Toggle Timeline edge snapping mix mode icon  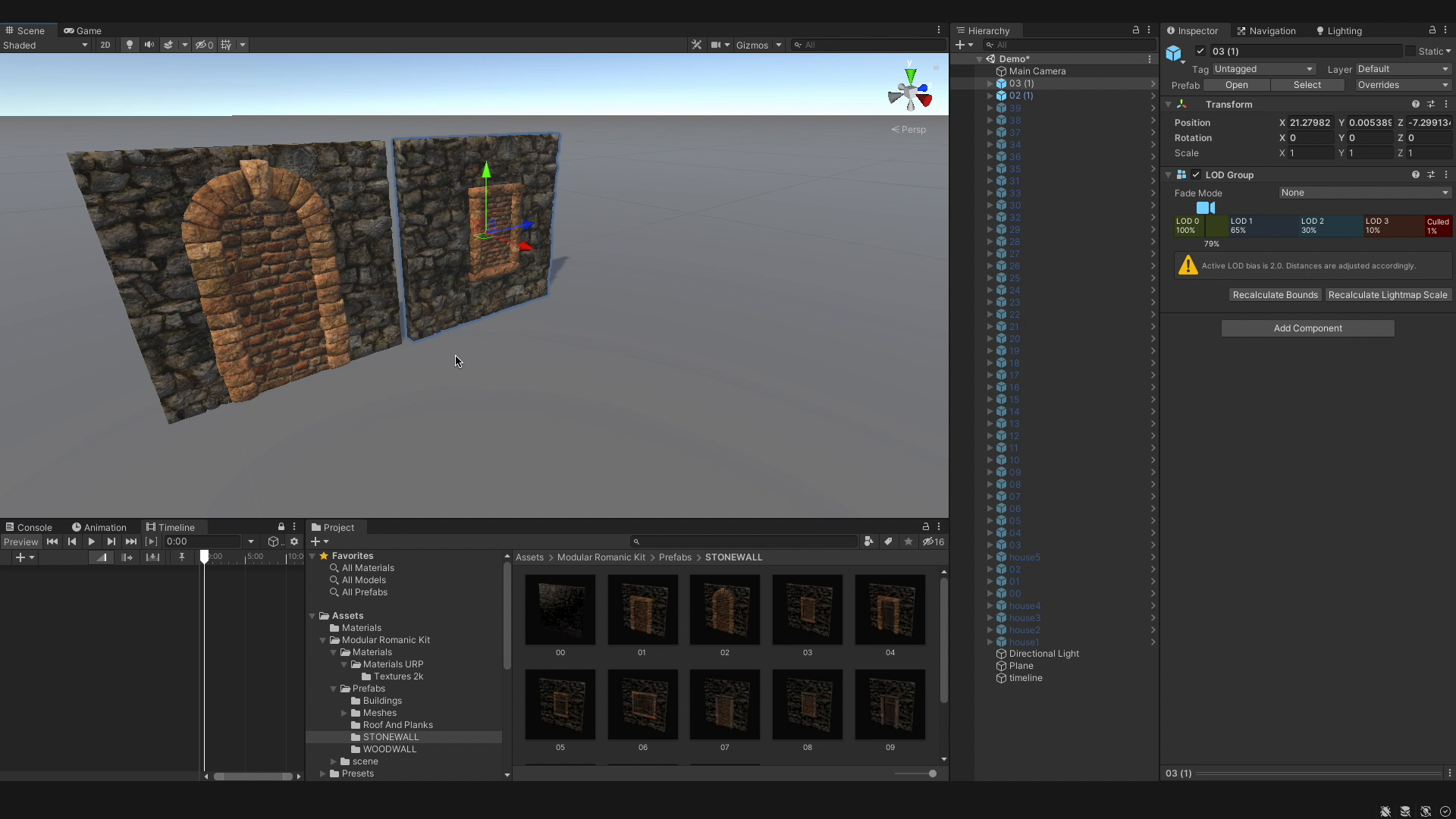(101, 557)
